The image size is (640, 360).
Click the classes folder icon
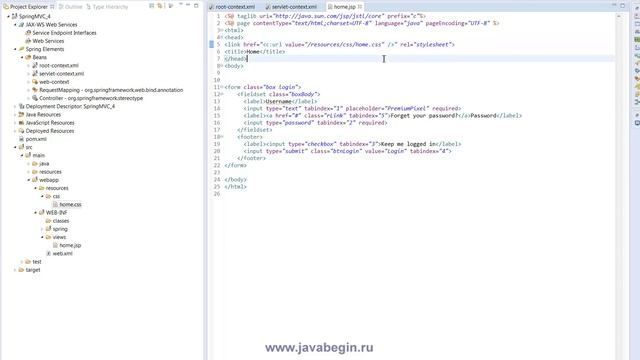click(x=48, y=220)
